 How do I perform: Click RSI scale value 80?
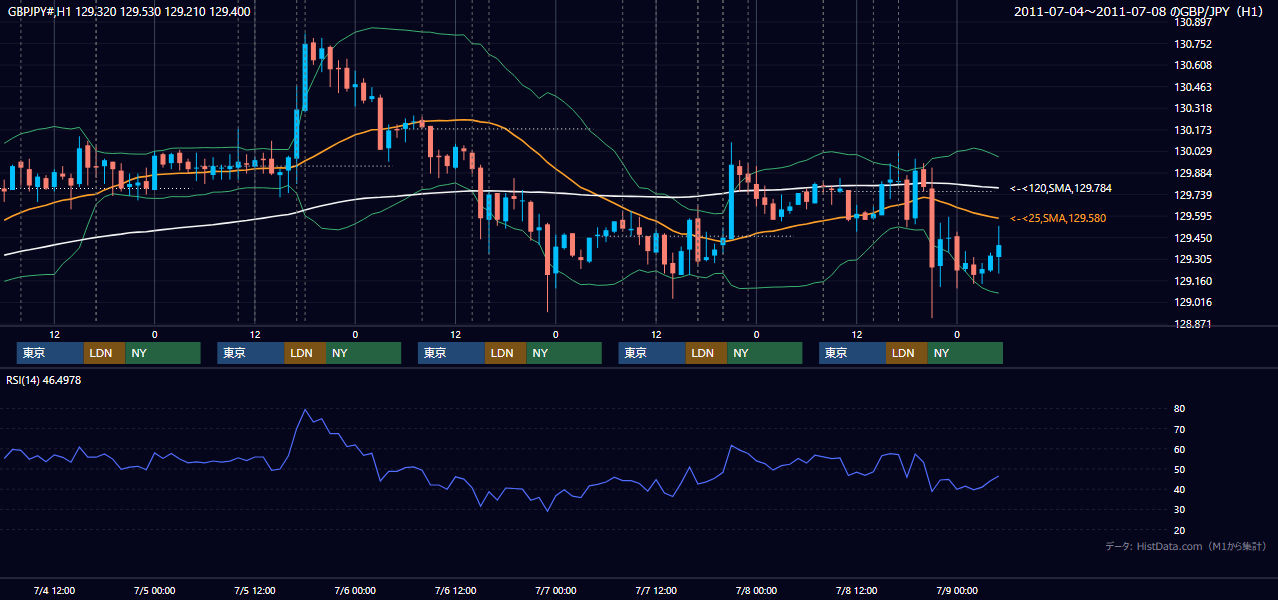coord(1180,409)
